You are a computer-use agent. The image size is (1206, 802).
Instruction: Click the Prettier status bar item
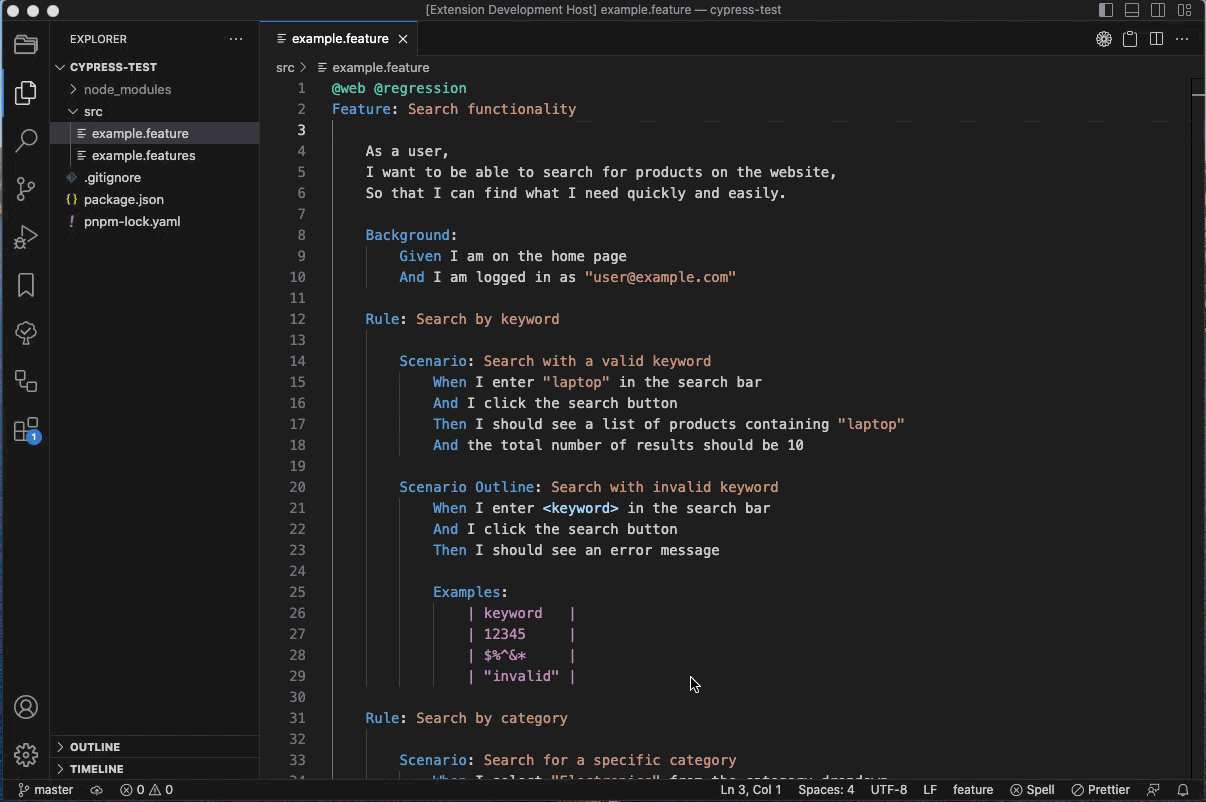(1100, 790)
